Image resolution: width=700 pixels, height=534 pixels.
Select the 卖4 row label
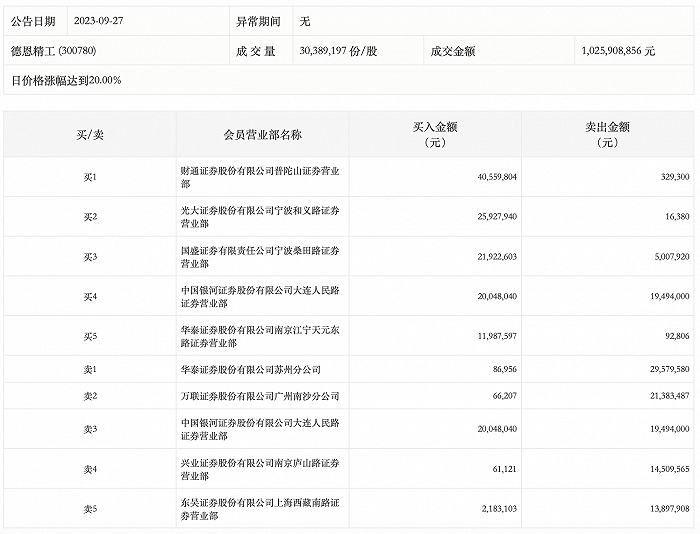click(90, 470)
